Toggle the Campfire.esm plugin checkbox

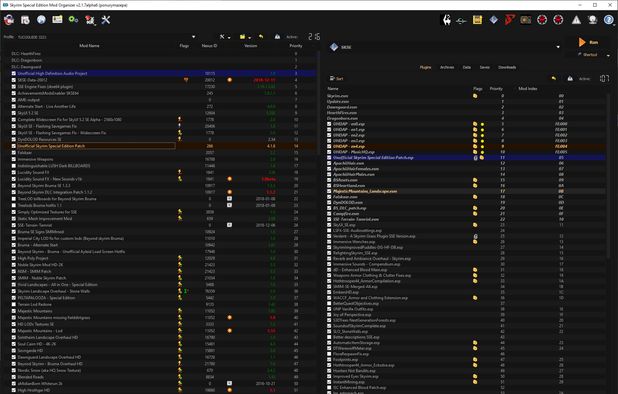coord(329,214)
